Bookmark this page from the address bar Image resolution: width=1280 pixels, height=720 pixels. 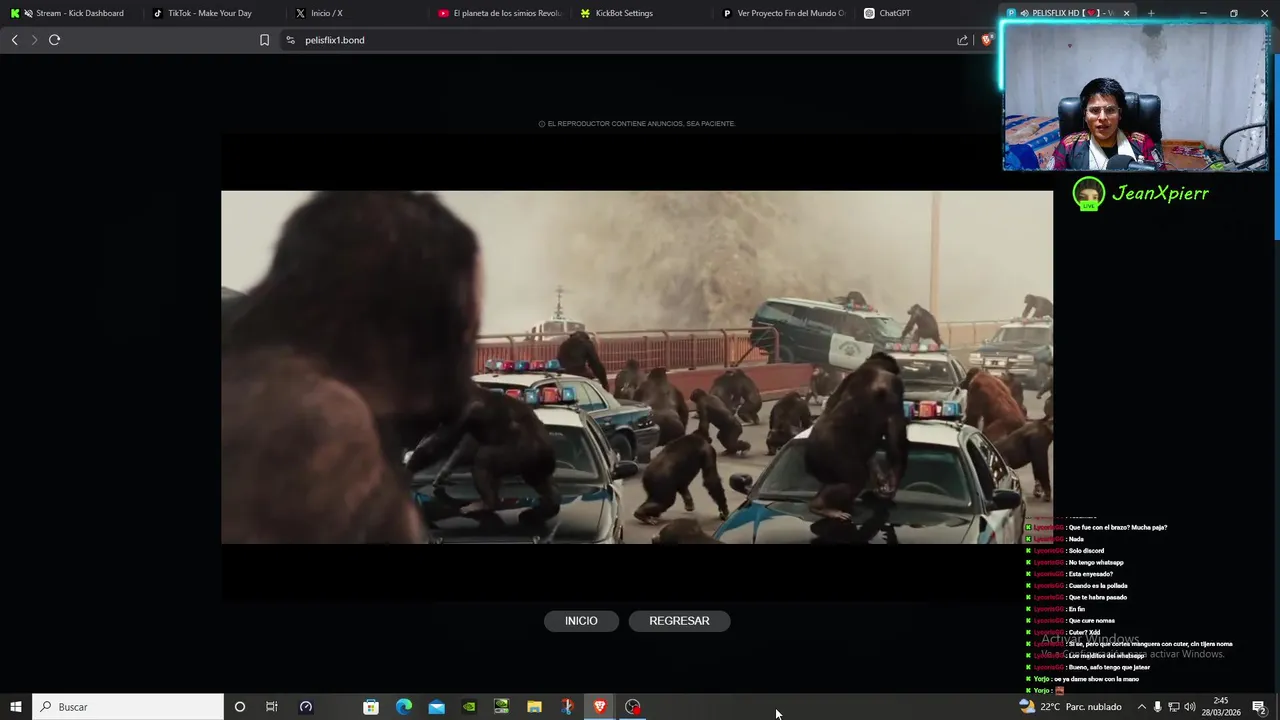[x=264, y=40]
